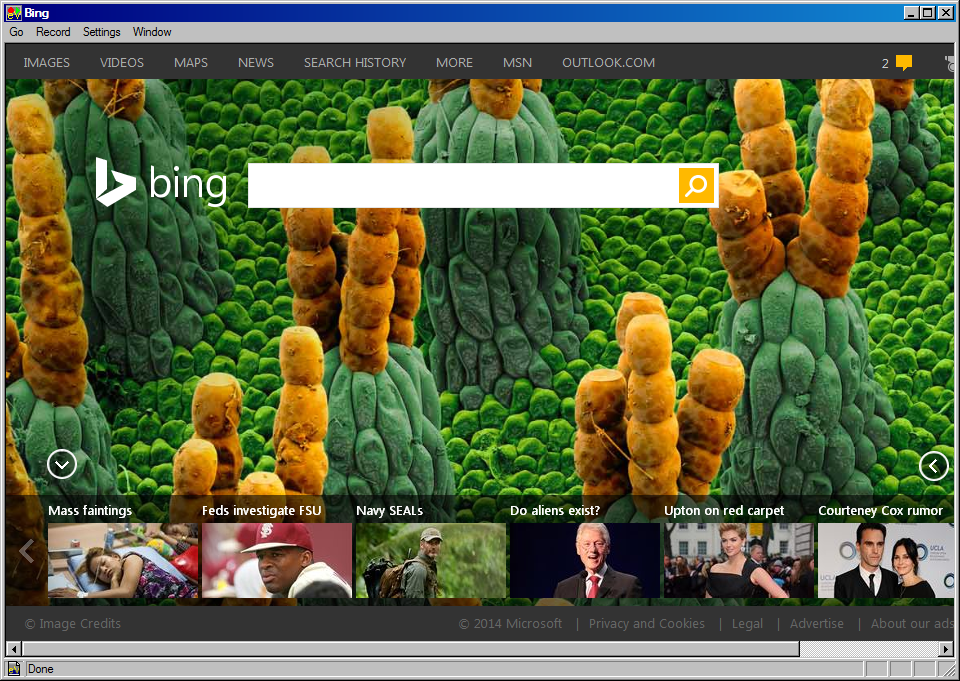
Task: Click the Bing logo
Action: coord(161,184)
